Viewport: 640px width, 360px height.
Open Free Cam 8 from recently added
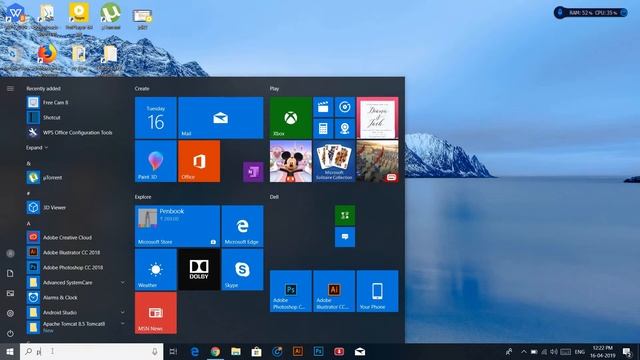[76, 102]
